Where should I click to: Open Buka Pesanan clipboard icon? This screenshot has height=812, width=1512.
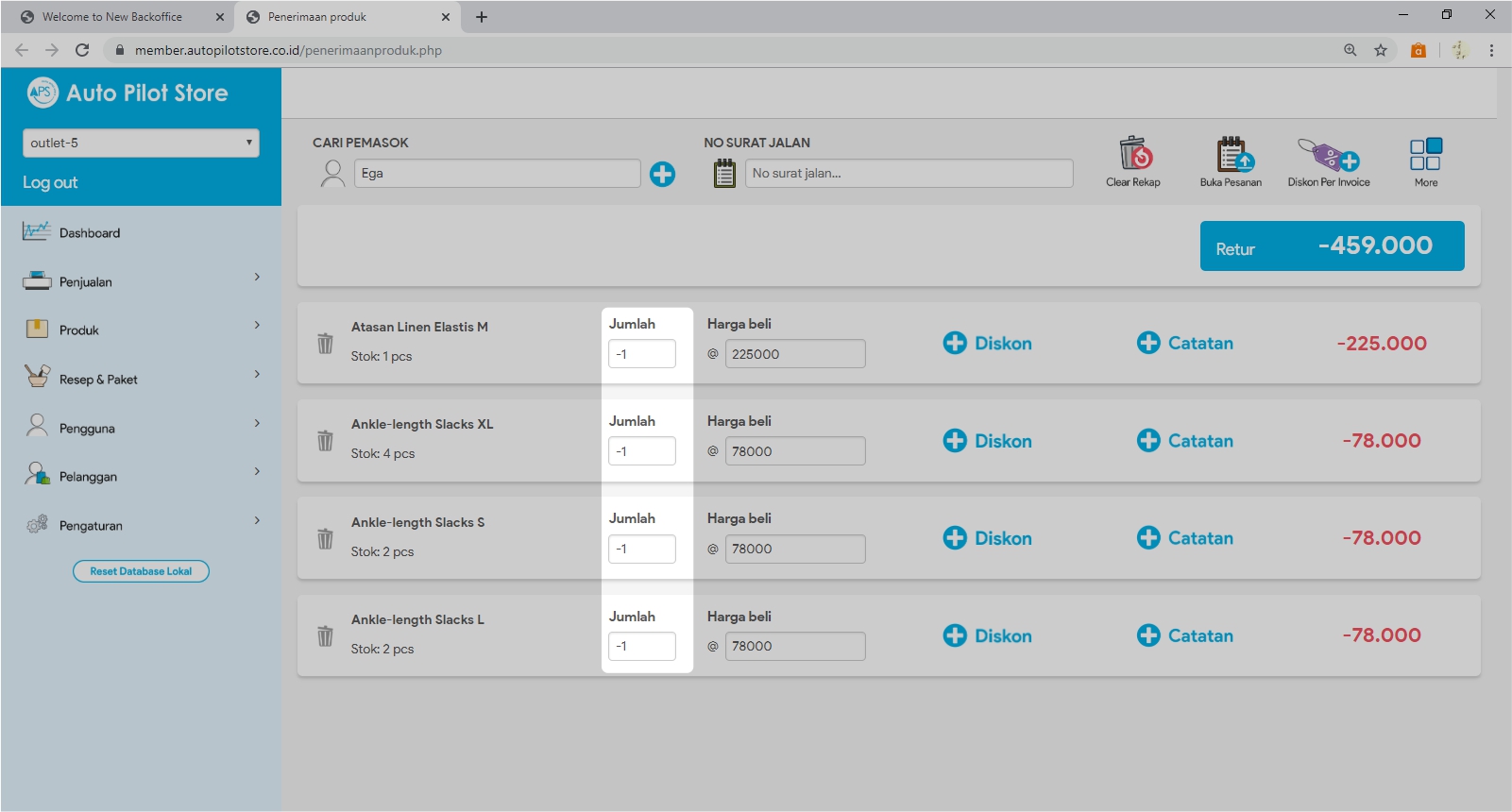(x=1232, y=154)
